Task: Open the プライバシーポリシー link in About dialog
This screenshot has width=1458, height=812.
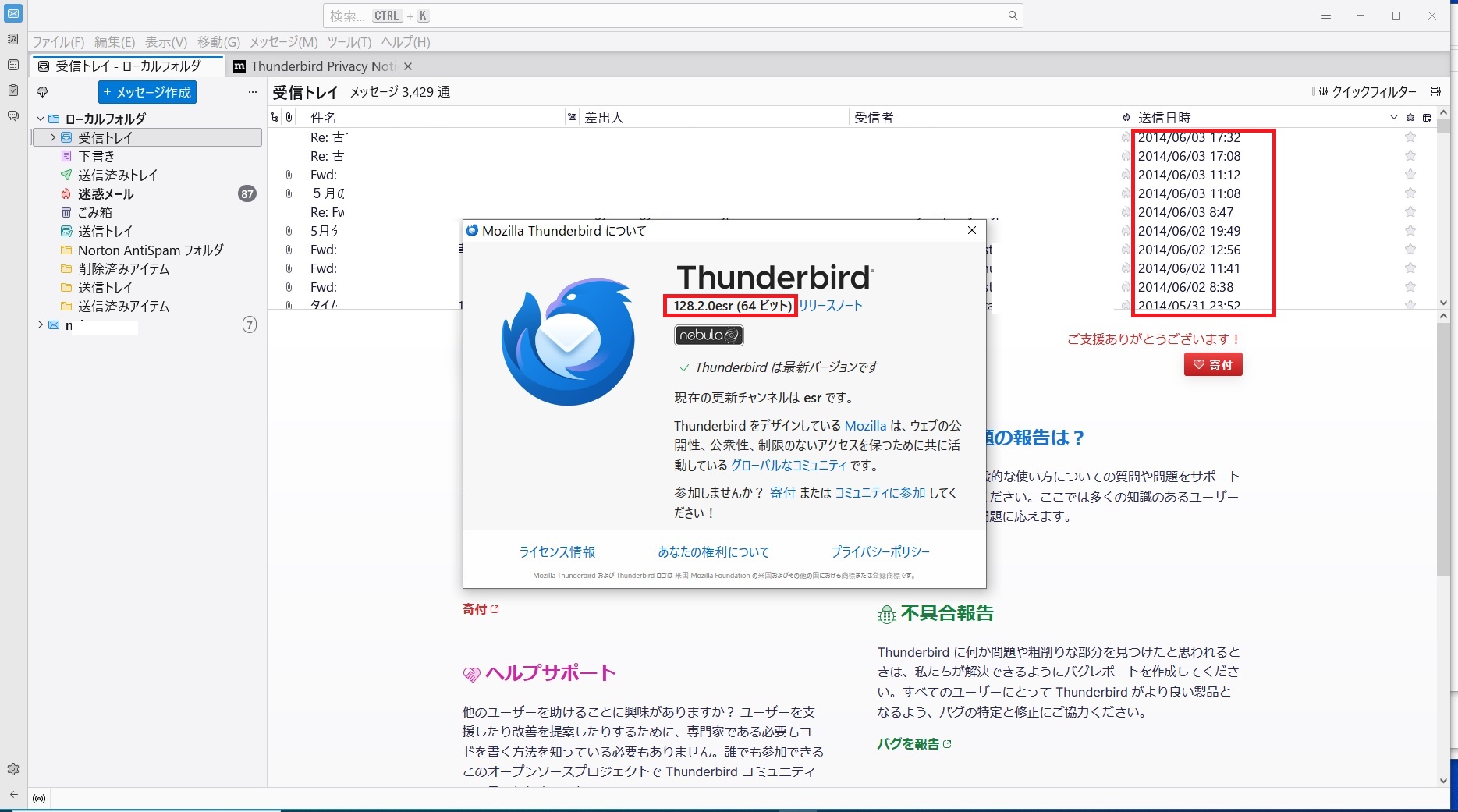Action: 880,551
